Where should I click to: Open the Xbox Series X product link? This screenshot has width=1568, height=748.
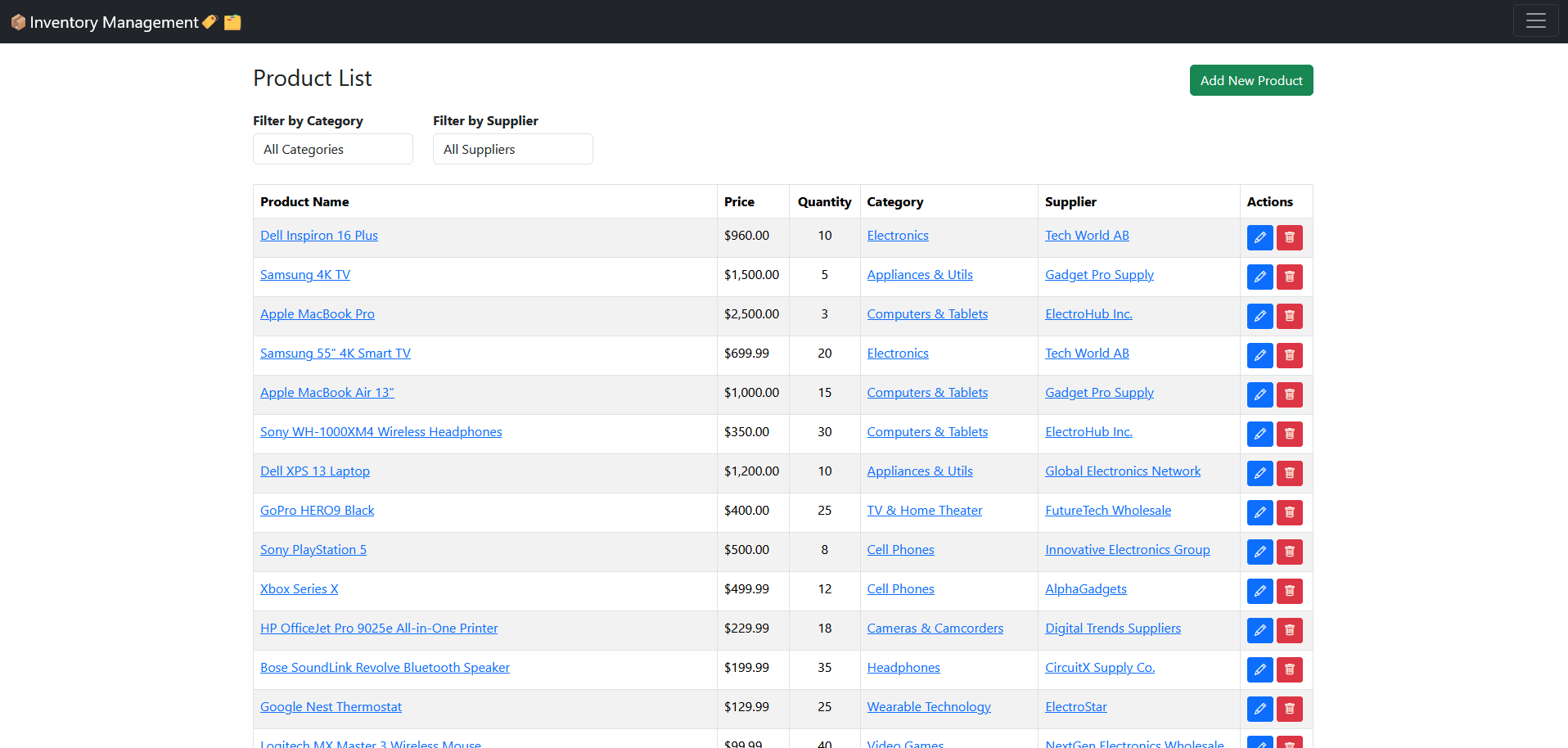pyautogui.click(x=299, y=589)
